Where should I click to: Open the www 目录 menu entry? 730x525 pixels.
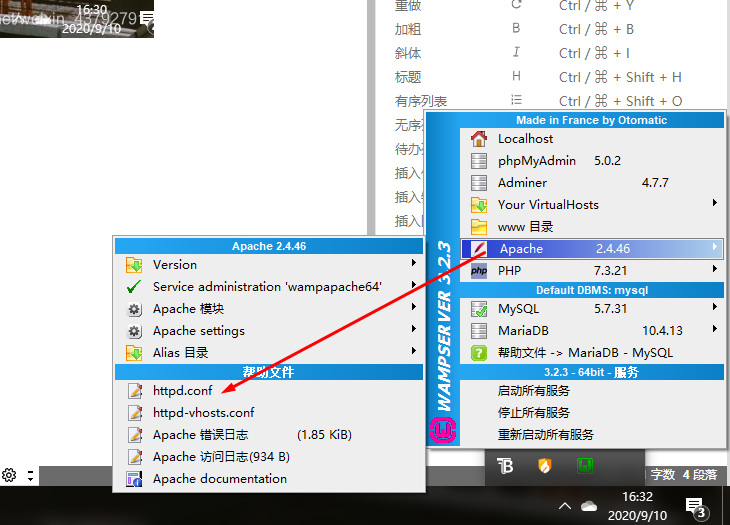coord(592,227)
